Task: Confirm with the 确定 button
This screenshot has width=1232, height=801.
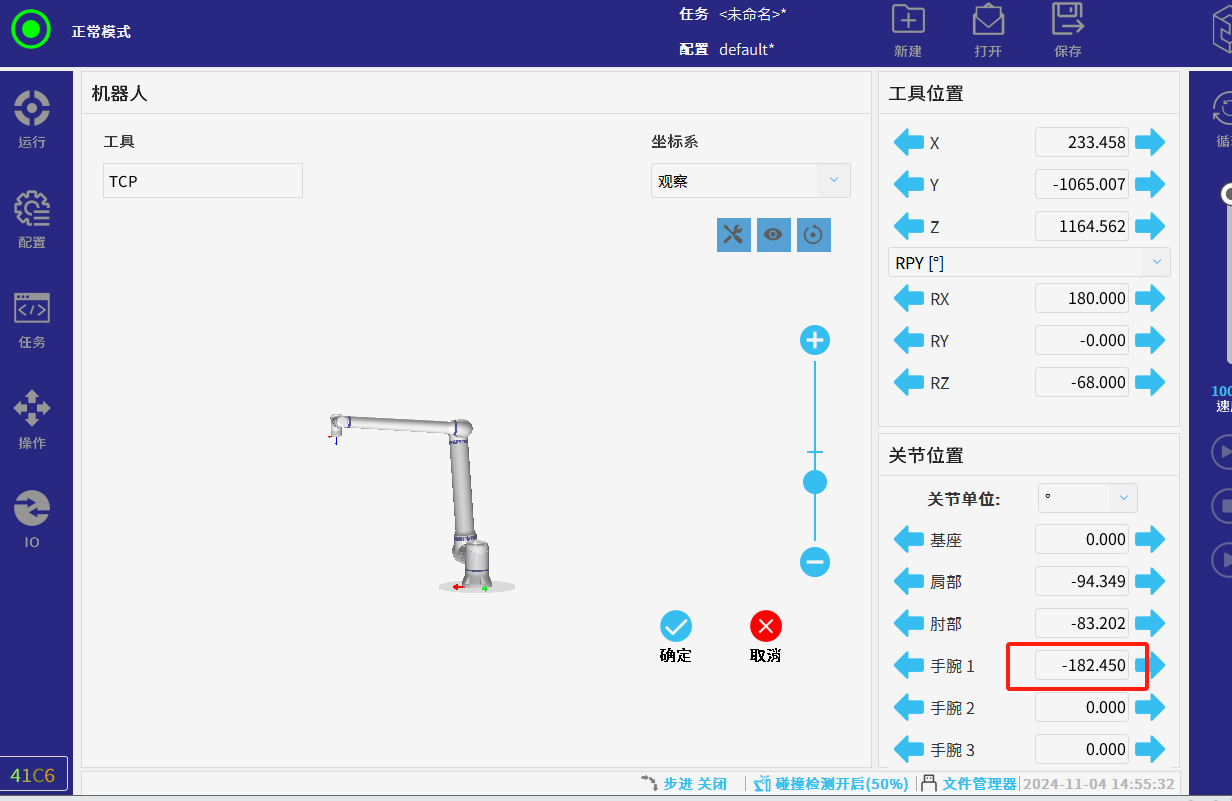Action: [676, 637]
